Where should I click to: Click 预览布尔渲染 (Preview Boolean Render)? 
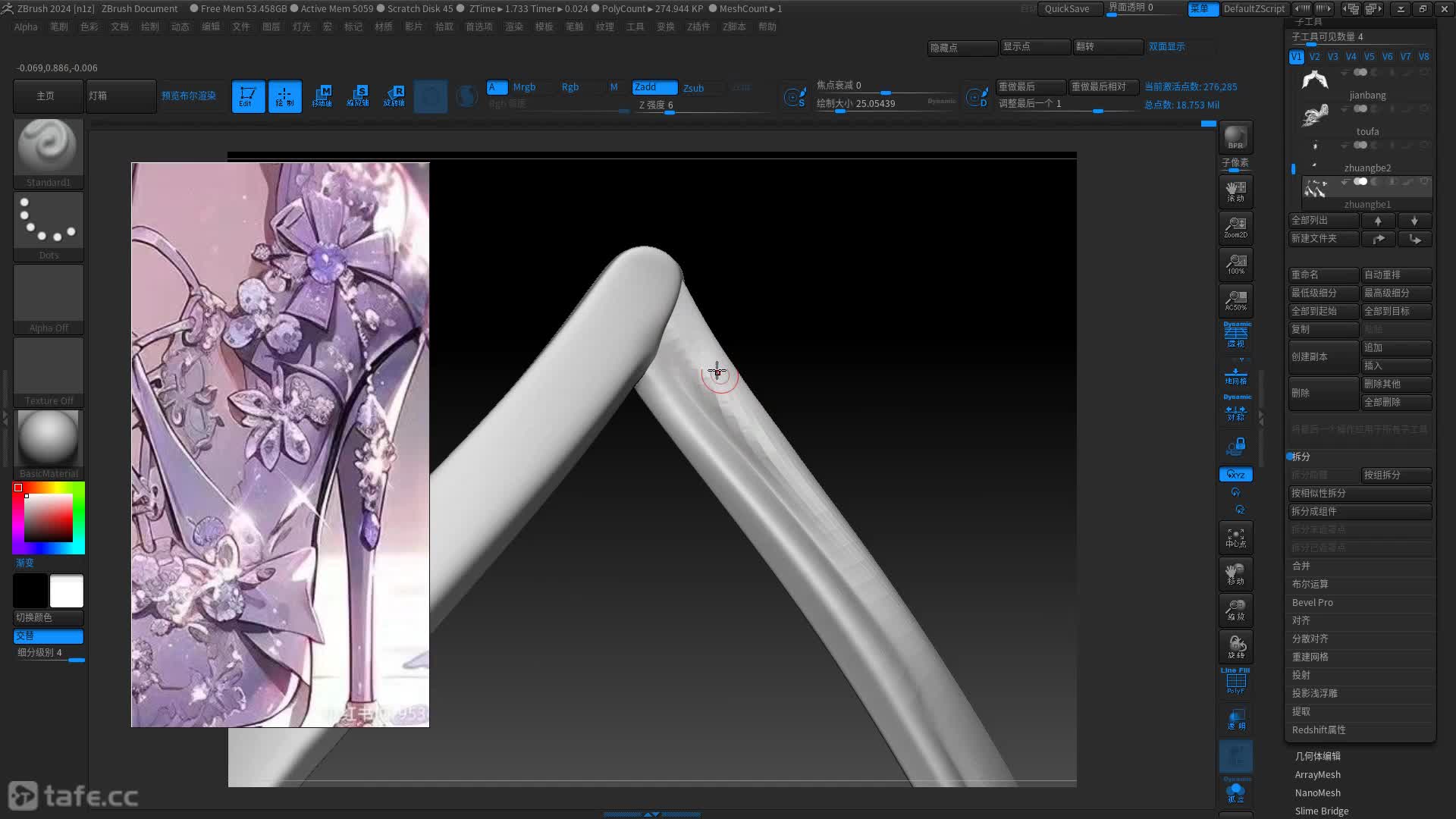click(x=189, y=96)
